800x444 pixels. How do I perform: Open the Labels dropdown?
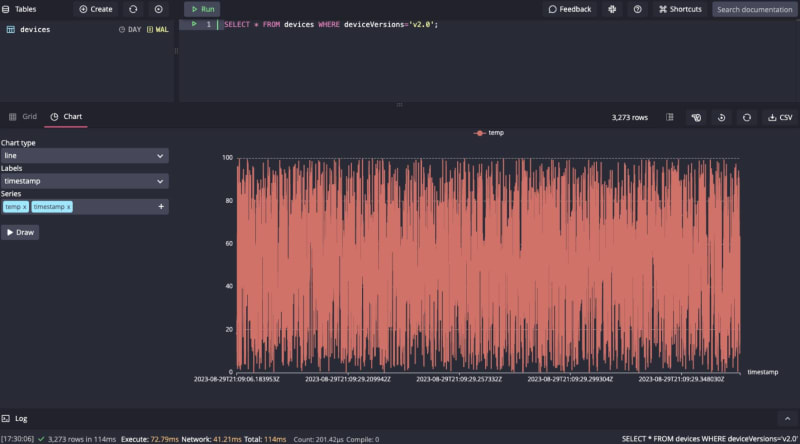[85, 181]
